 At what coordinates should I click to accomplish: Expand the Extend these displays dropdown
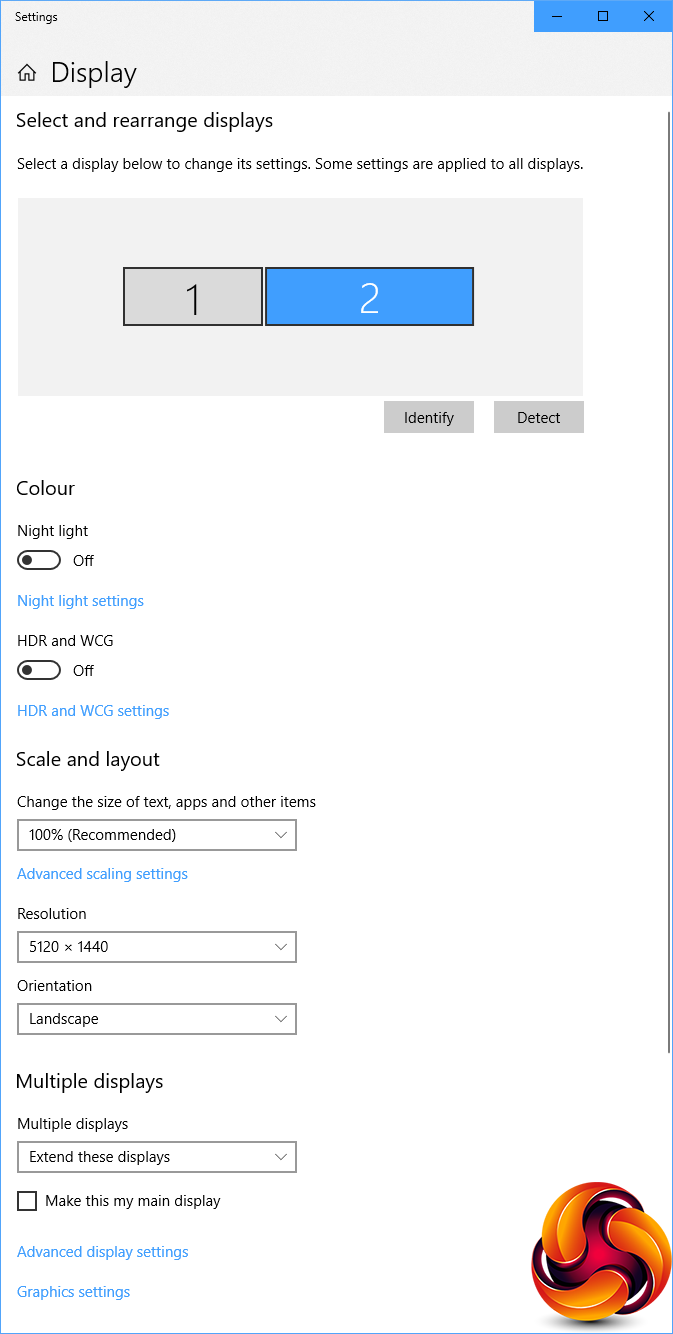(157, 1157)
